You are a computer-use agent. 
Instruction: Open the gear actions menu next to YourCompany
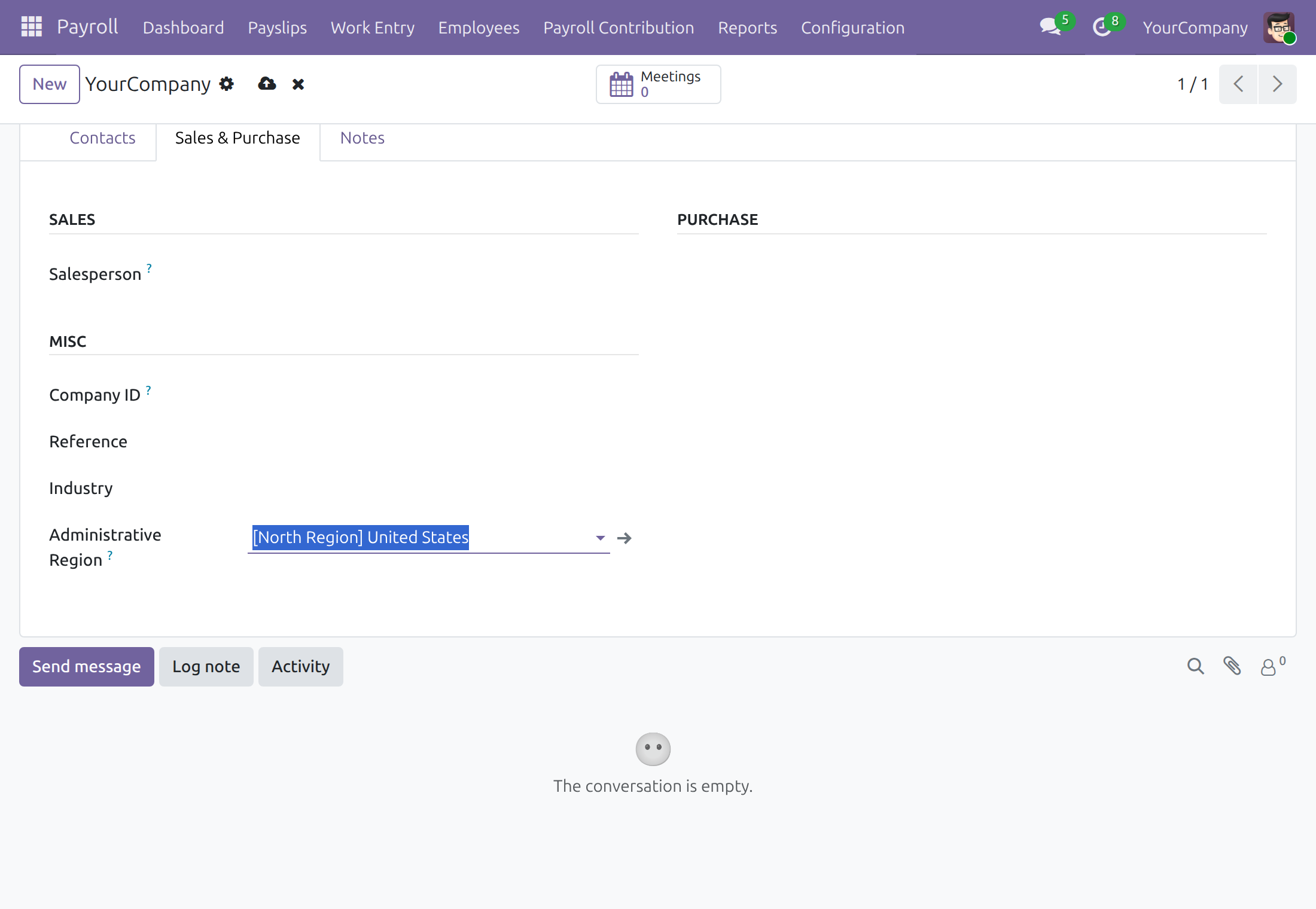point(226,84)
